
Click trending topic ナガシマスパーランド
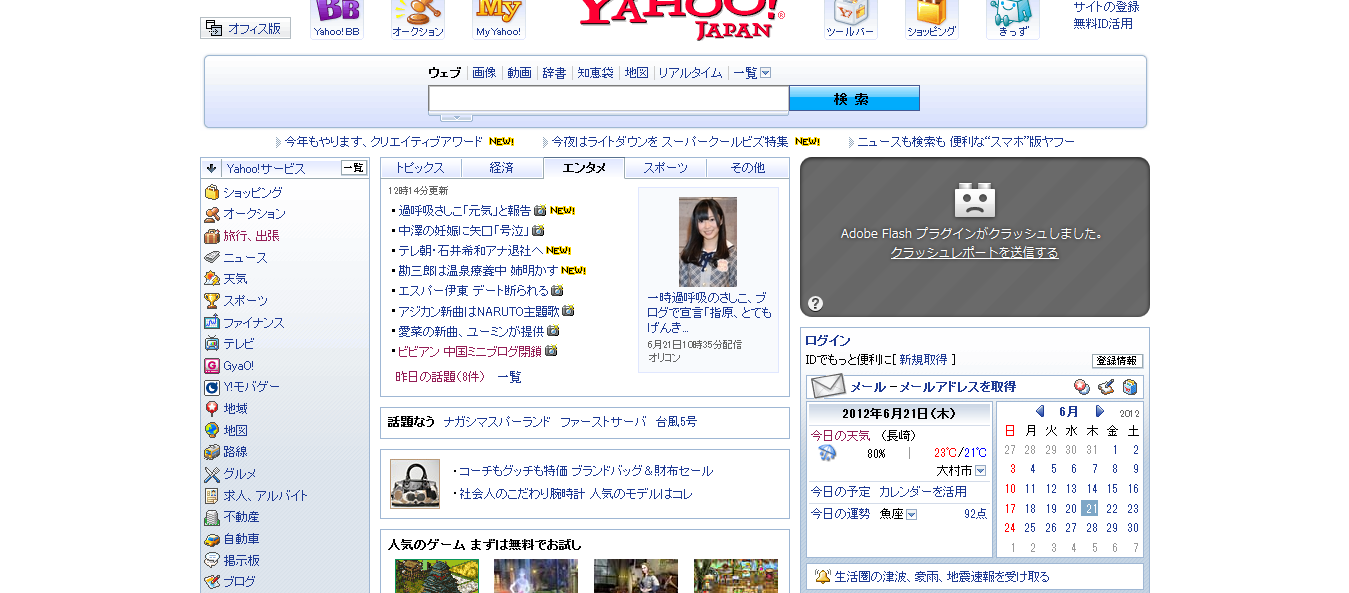coord(497,422)
